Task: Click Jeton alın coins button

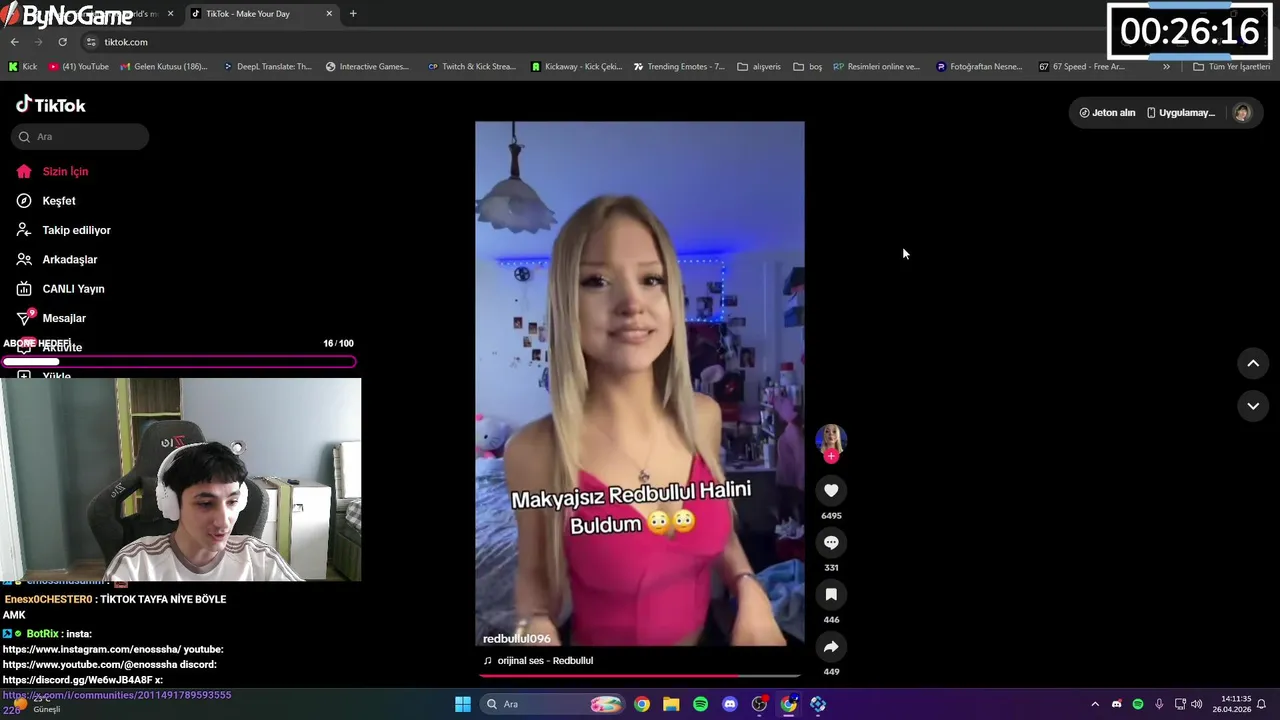Action: point(1107,113)
